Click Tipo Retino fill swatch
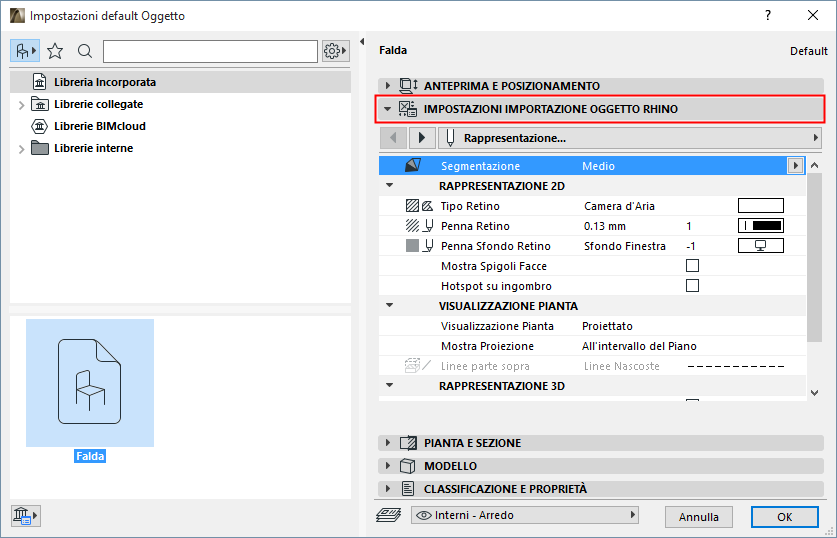The image size is (837, 538). (x=761, y=205)
